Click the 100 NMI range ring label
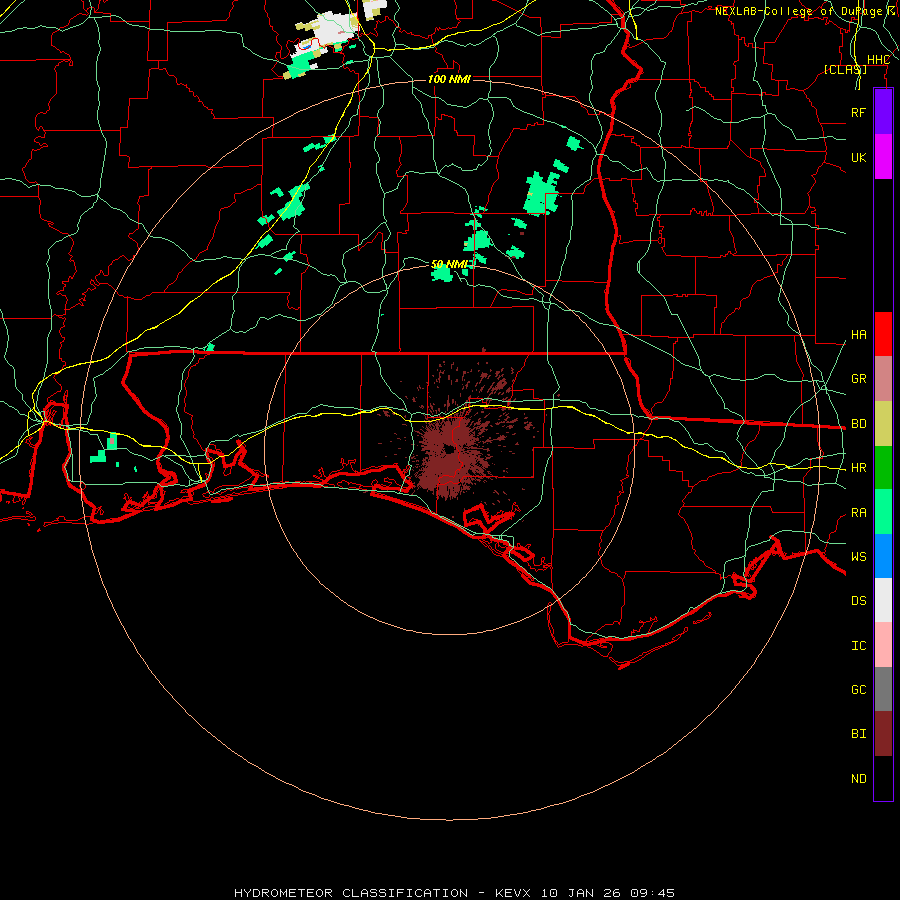Screen dimensions: 900x900 [449, 79]
